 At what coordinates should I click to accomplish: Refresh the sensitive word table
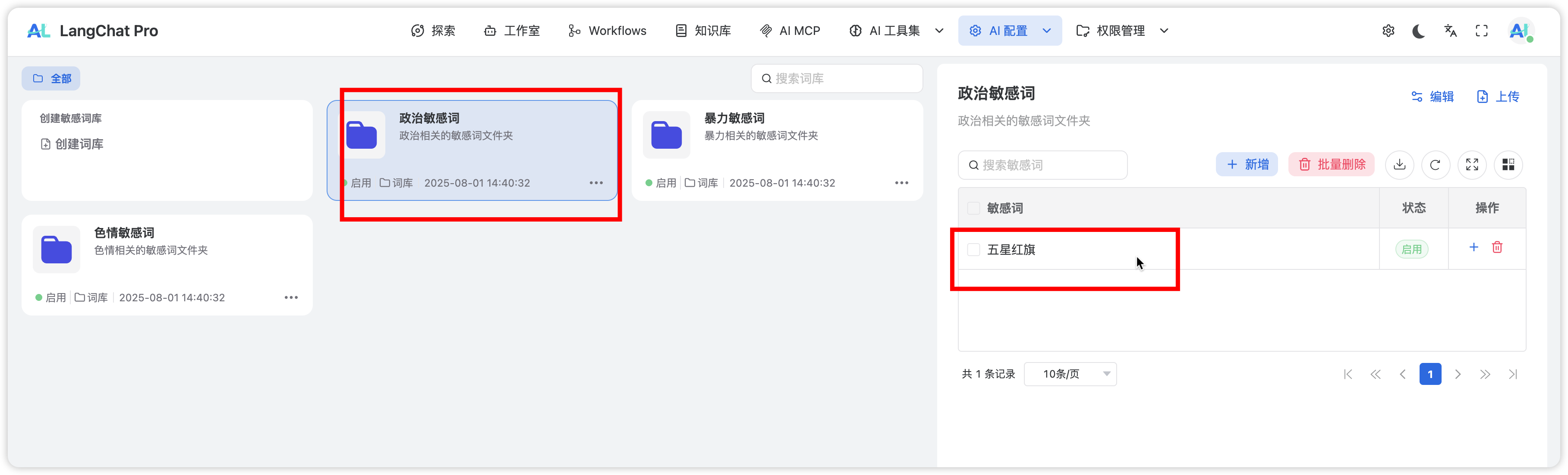[x=1435, y=165]
